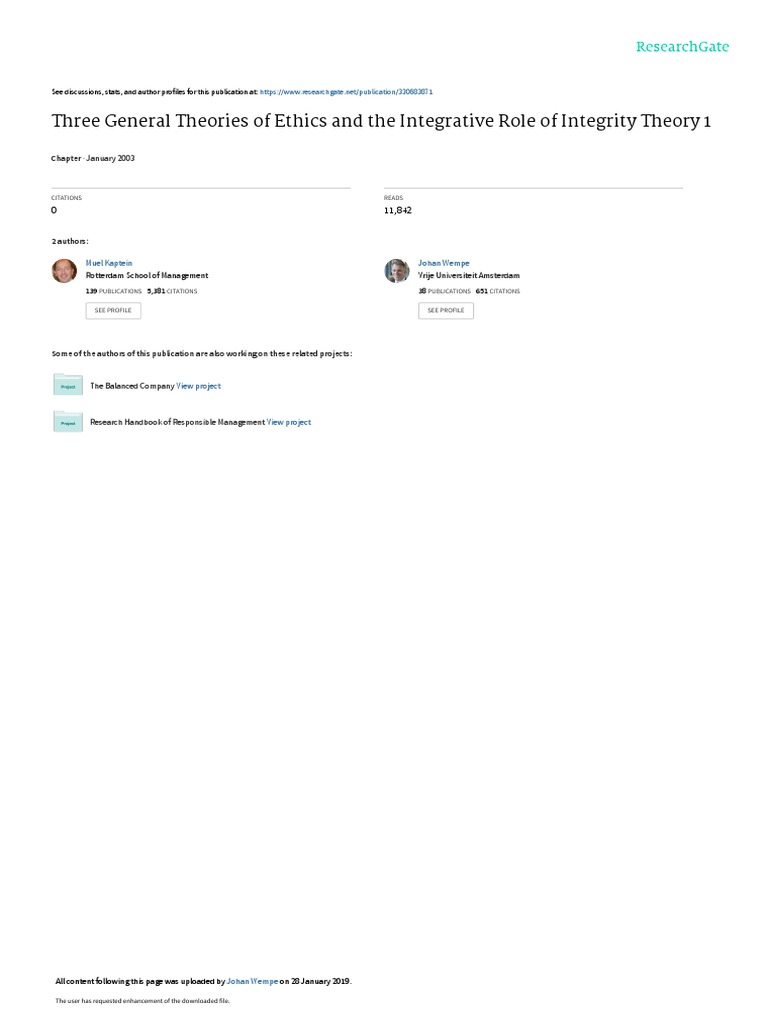Click the project icon beside The Balanced Company

68,385
